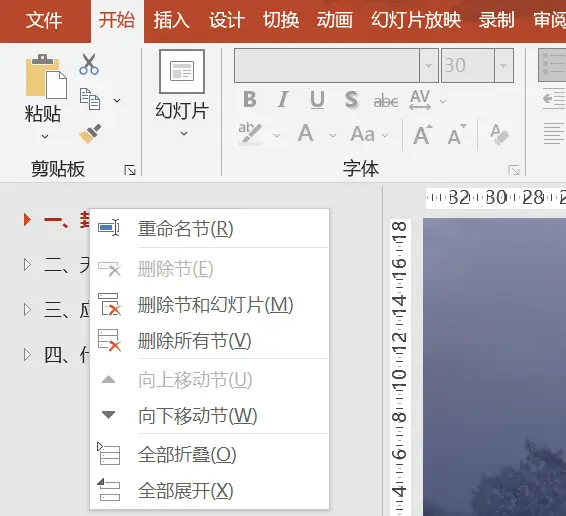Expand section 三 triangle
Image resolution: width=566 pixels, height=516 pixels.
click(27, 310)
